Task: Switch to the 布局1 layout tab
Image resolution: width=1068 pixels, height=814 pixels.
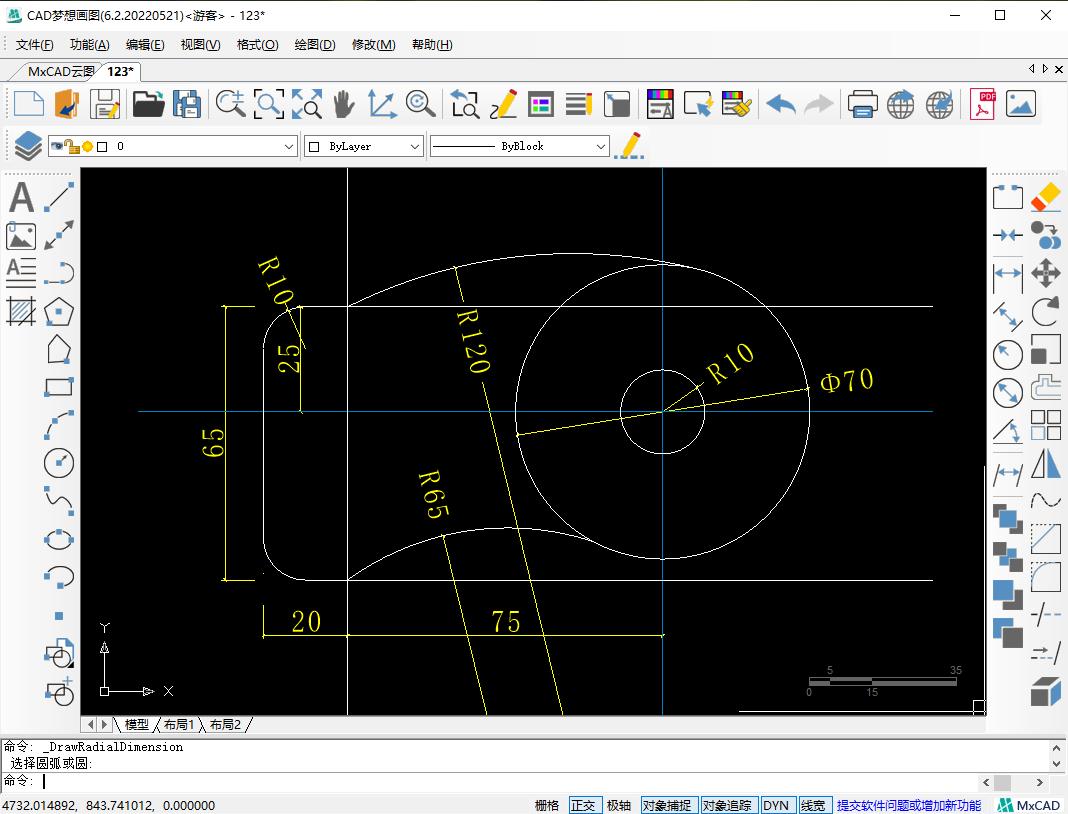Action: pyautogui.click(x=179, y=724)
